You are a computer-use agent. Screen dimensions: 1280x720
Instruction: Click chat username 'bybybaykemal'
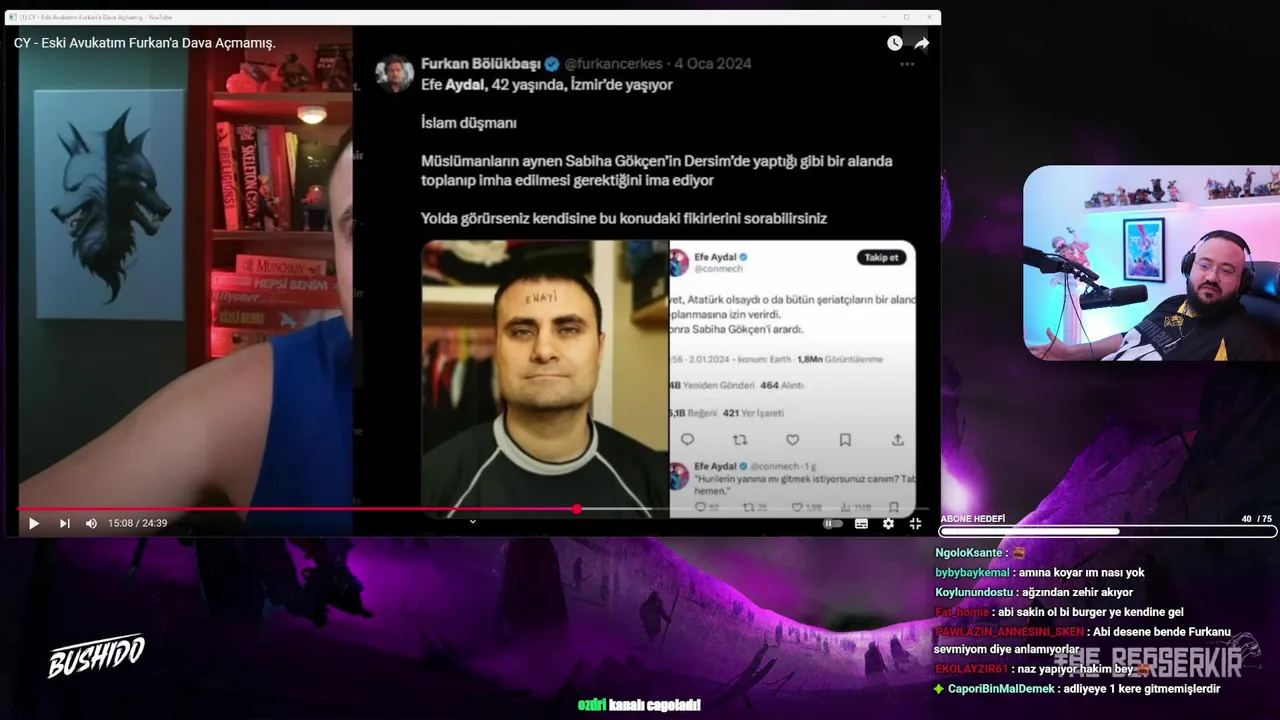(x=972, y=572)
